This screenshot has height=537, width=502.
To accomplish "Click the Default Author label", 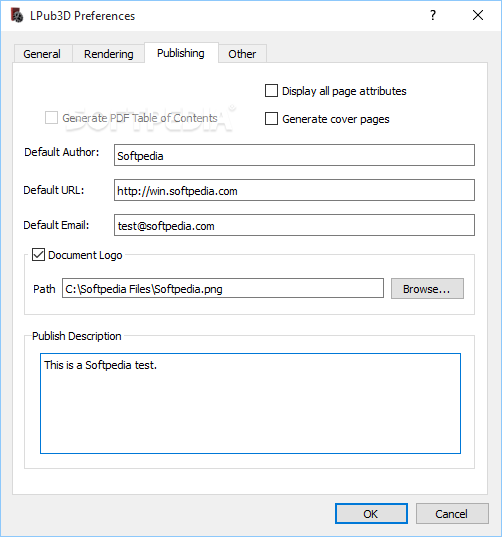I will coord(62,152).
